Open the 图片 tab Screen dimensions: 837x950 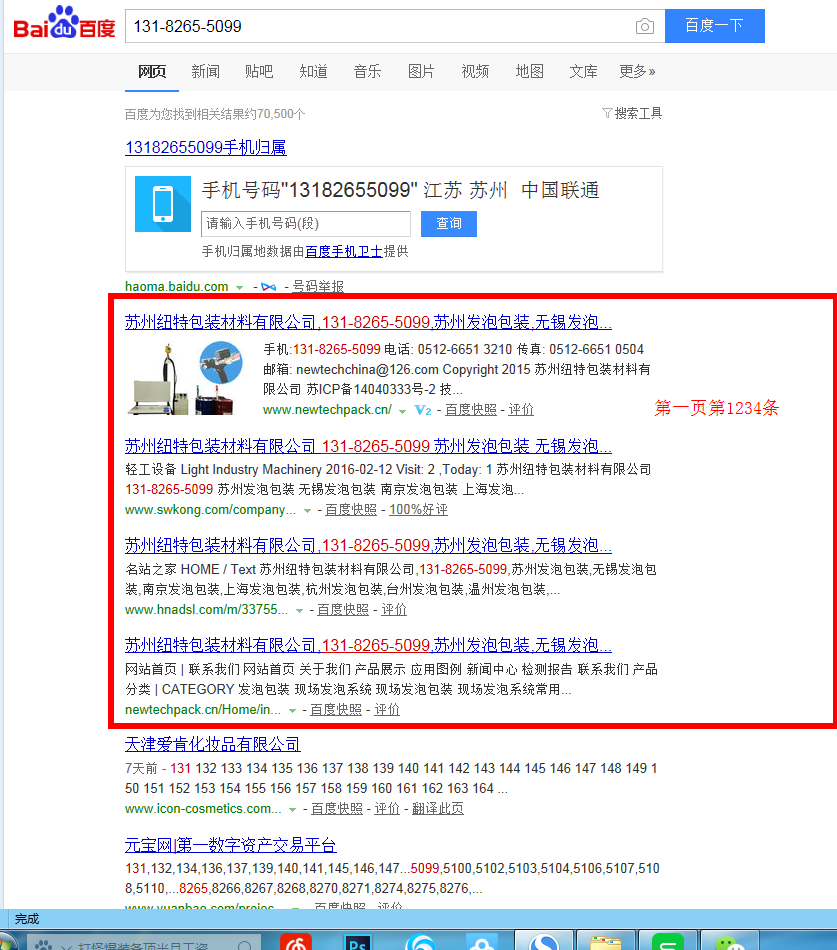tap(421, 71)
